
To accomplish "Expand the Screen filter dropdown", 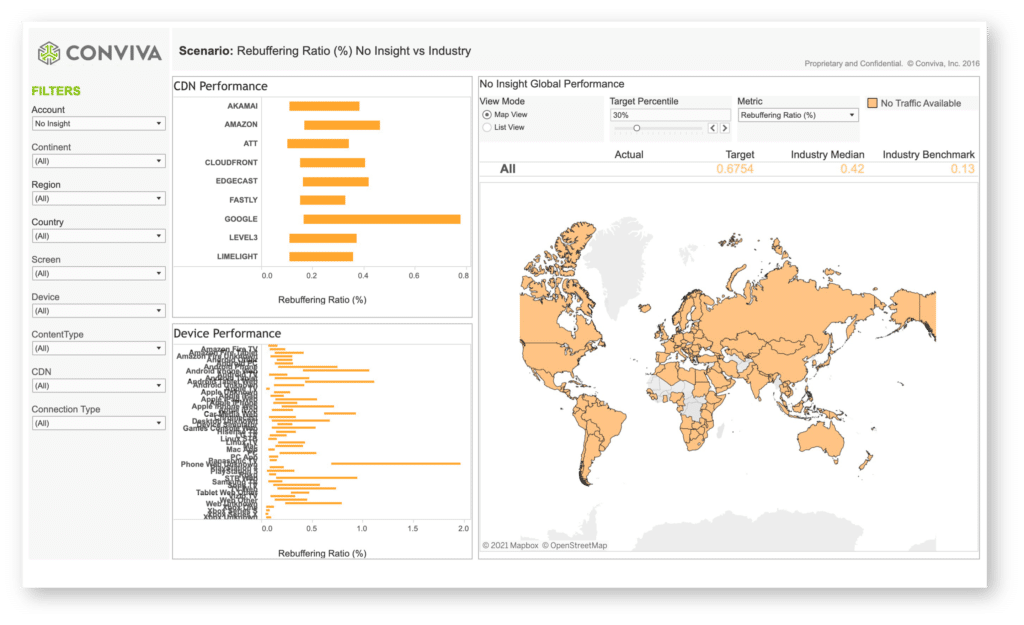I will point(98,273).
